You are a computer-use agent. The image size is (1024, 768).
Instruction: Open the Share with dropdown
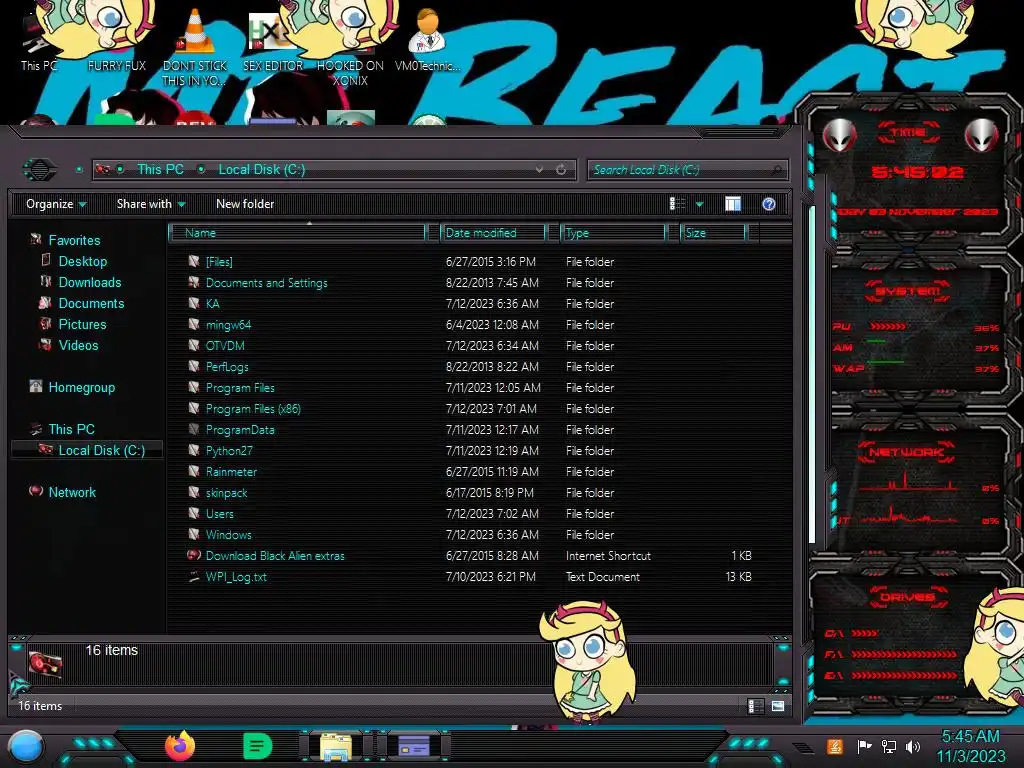pyautogui.click(x=151, y=204)
